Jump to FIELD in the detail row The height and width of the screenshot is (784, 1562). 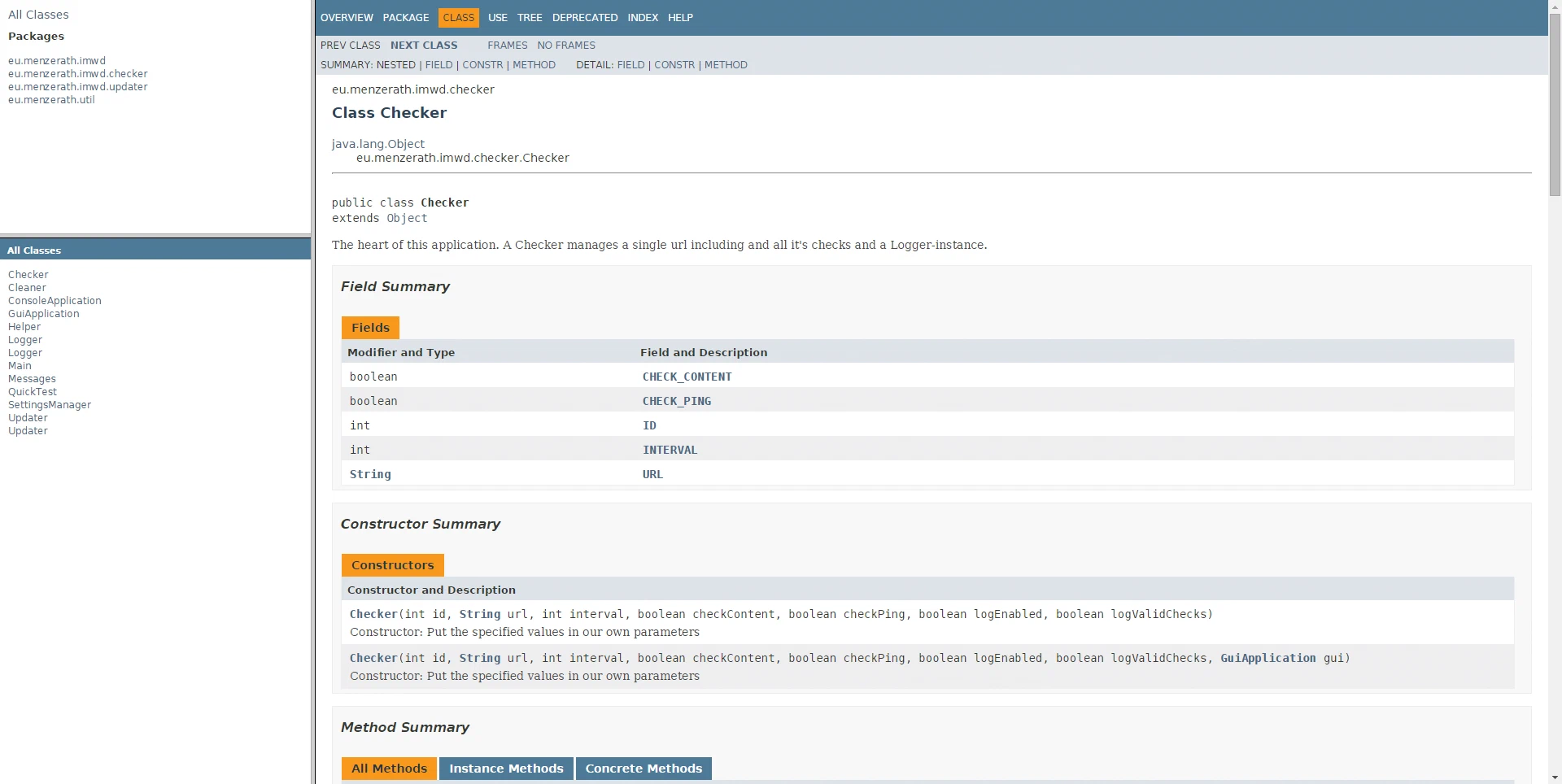630,65
